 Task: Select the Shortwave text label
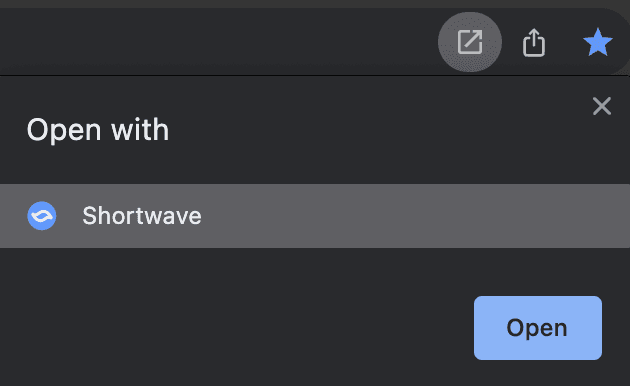(142, 216)
